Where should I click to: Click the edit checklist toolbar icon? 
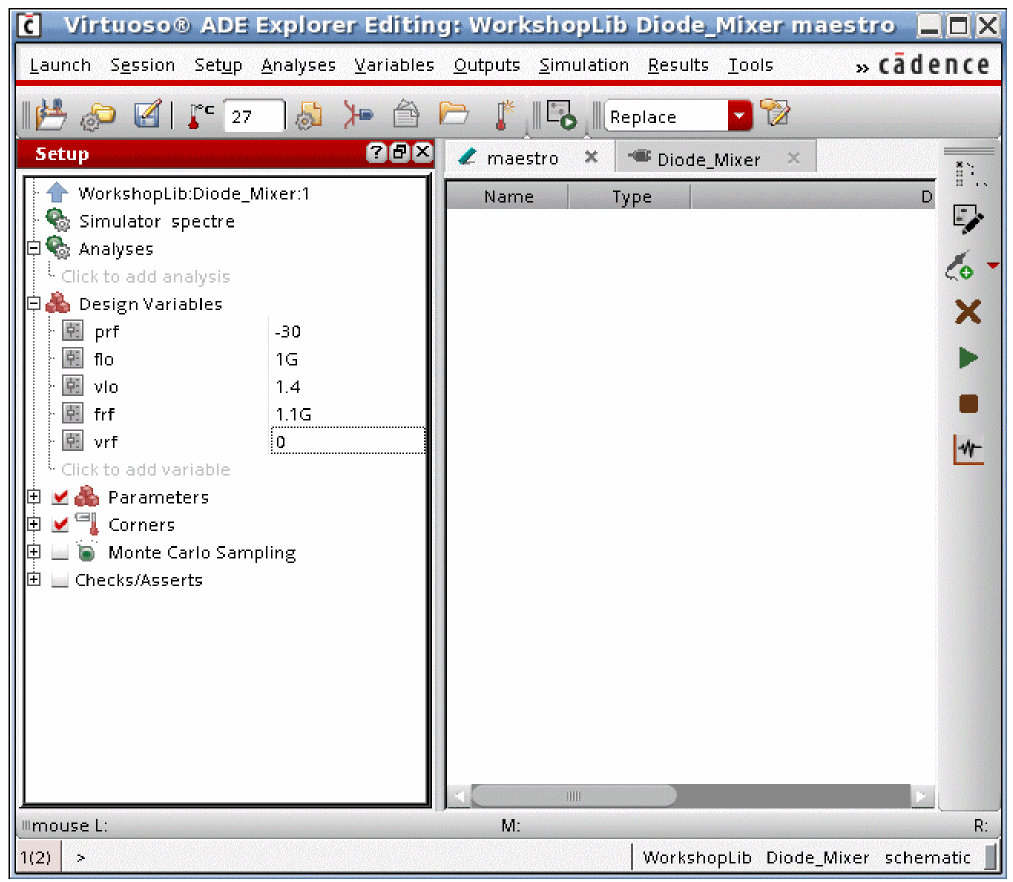(x=147, y=115)
